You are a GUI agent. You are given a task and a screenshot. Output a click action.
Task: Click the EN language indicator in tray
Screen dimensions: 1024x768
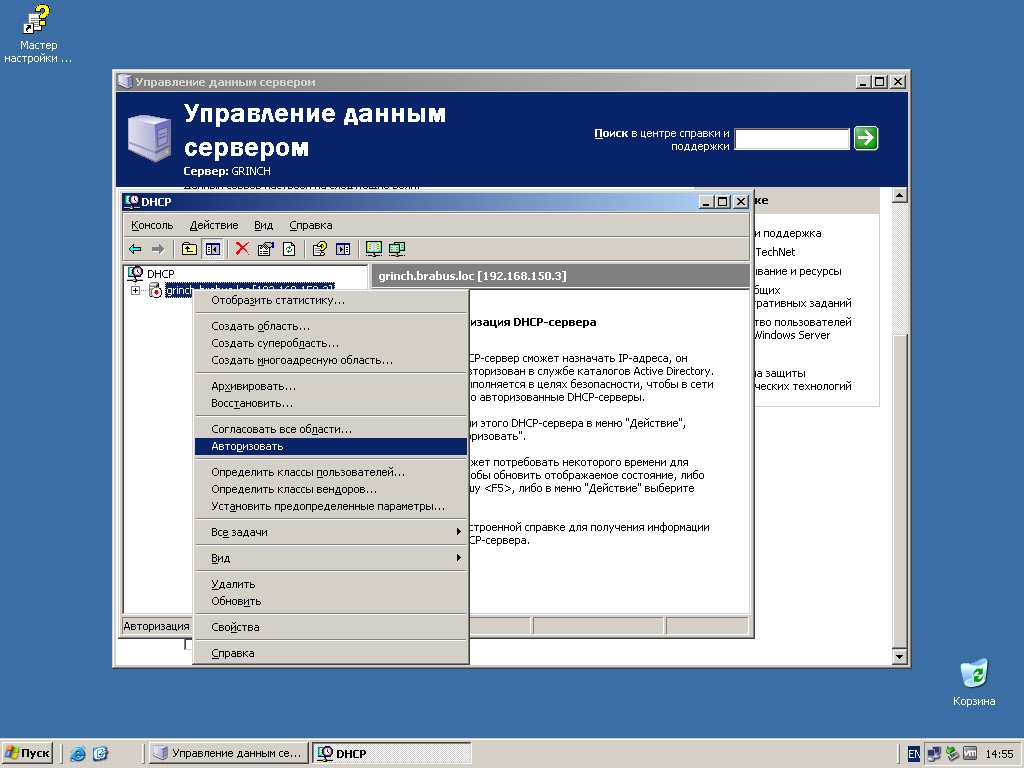[914, 754]
